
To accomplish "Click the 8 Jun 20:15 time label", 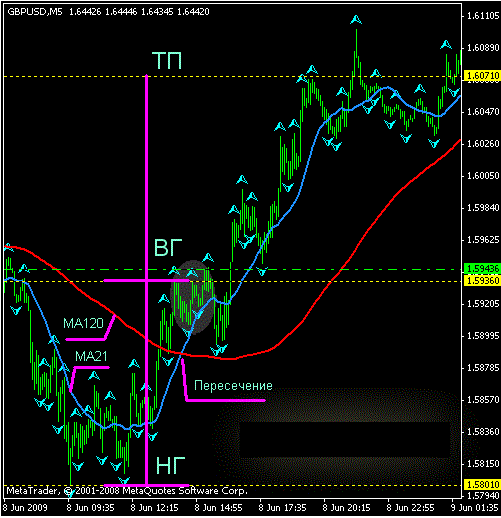I will coord(346,508).
